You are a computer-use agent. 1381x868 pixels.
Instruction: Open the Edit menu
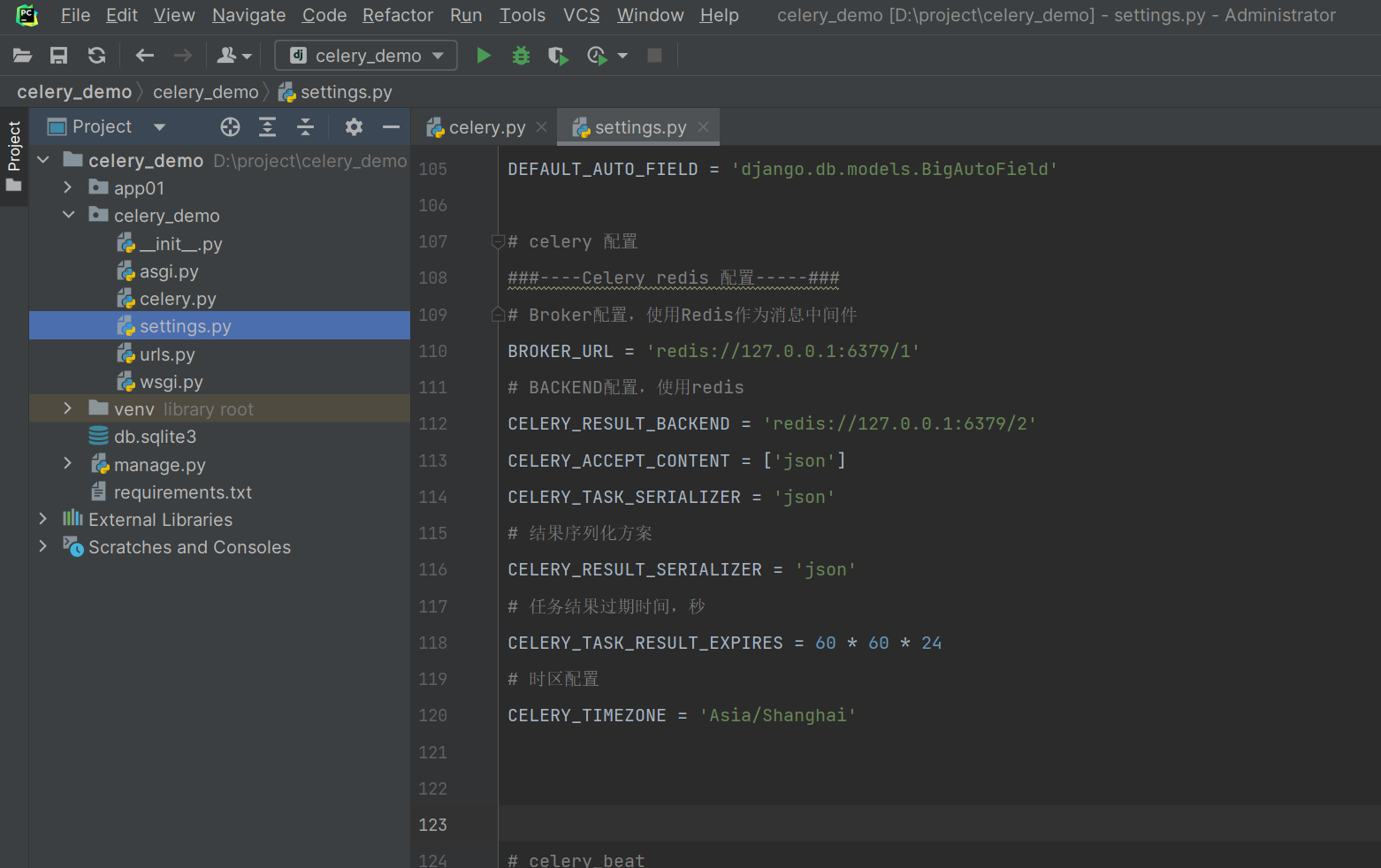click(122, 15)
